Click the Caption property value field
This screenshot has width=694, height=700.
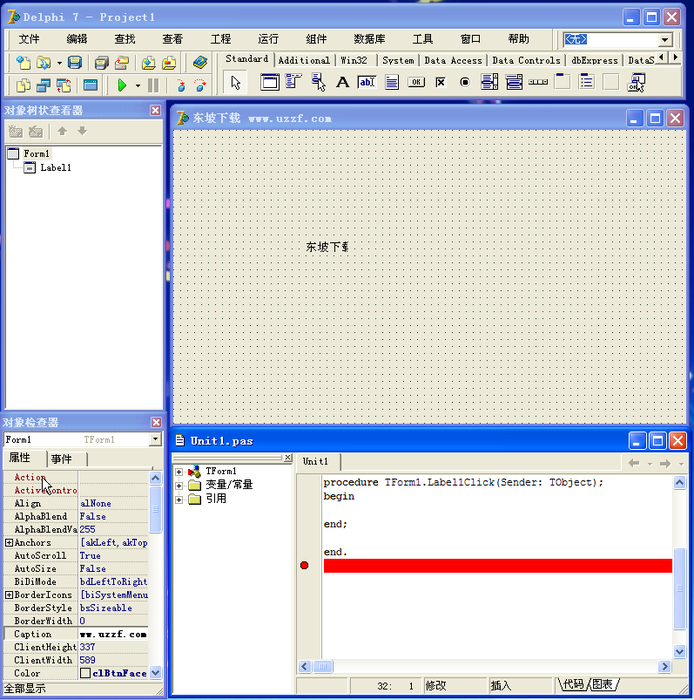point(113,634)
